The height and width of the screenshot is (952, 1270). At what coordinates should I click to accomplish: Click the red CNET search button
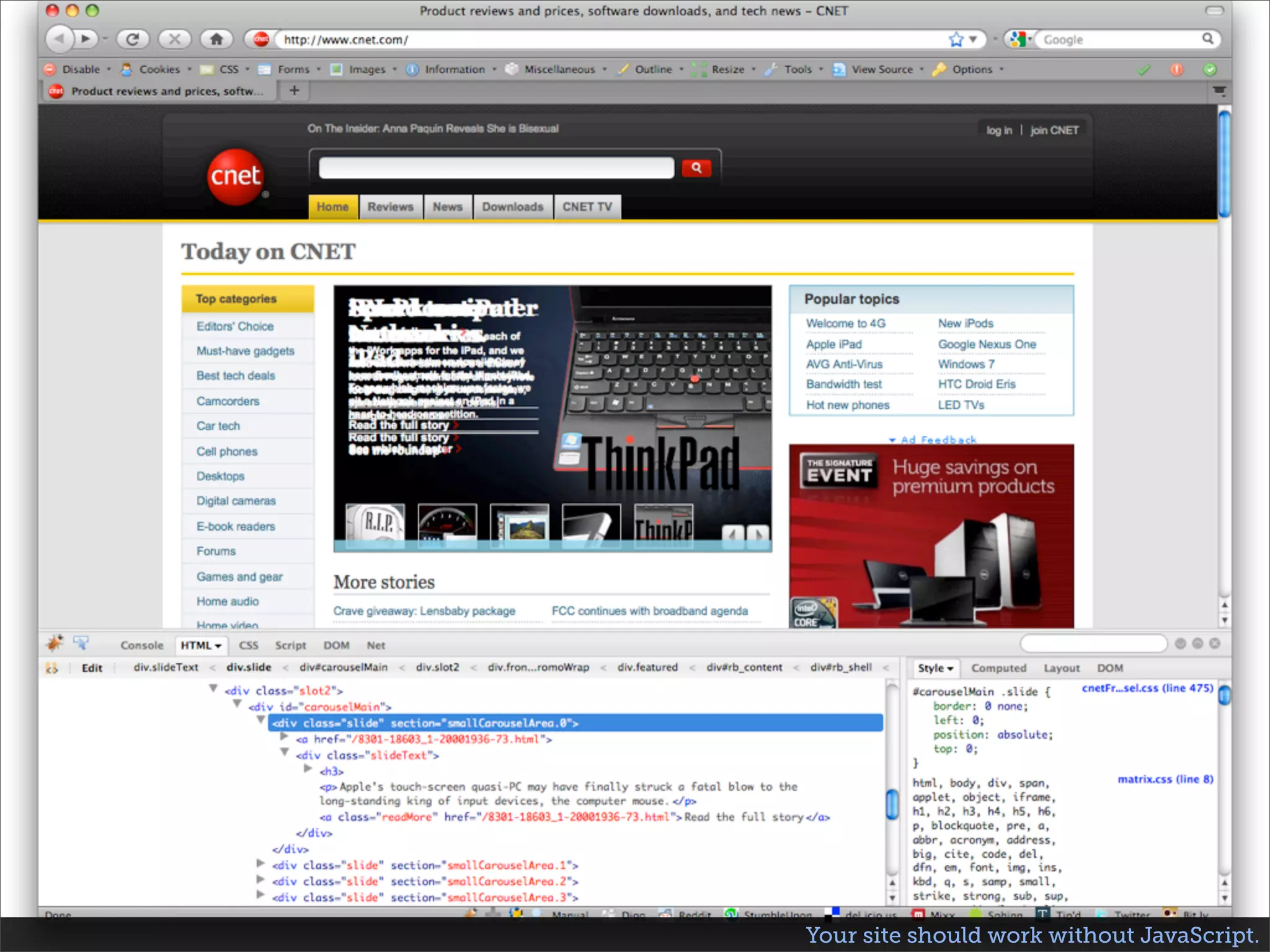(x=696, y=167)
